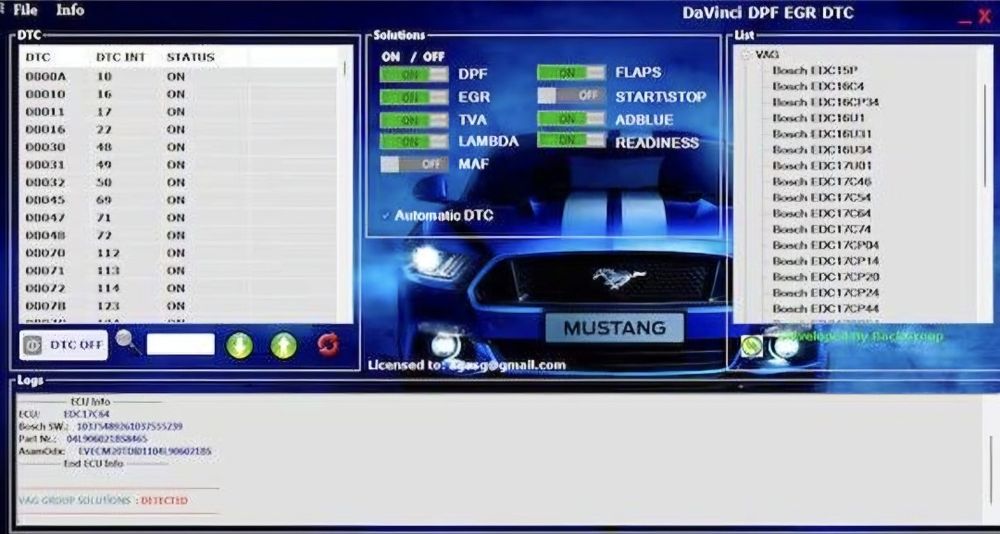Select DTC row 00032
The width and height of the screenshot is (1000, 534).
click(180, 182)
